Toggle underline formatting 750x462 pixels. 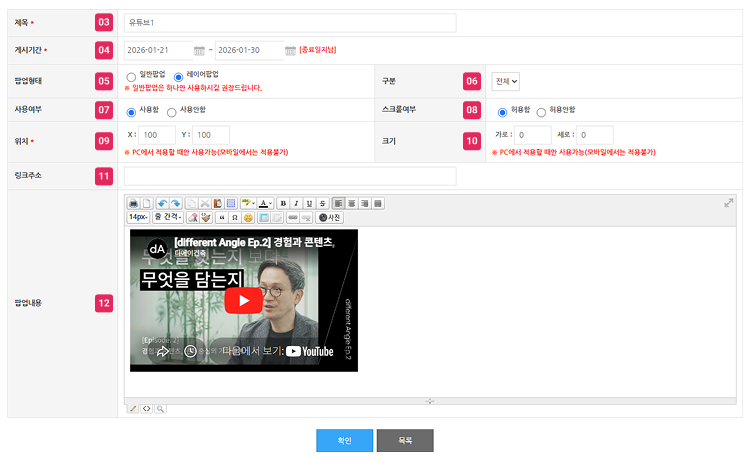(x=309, y=204)
